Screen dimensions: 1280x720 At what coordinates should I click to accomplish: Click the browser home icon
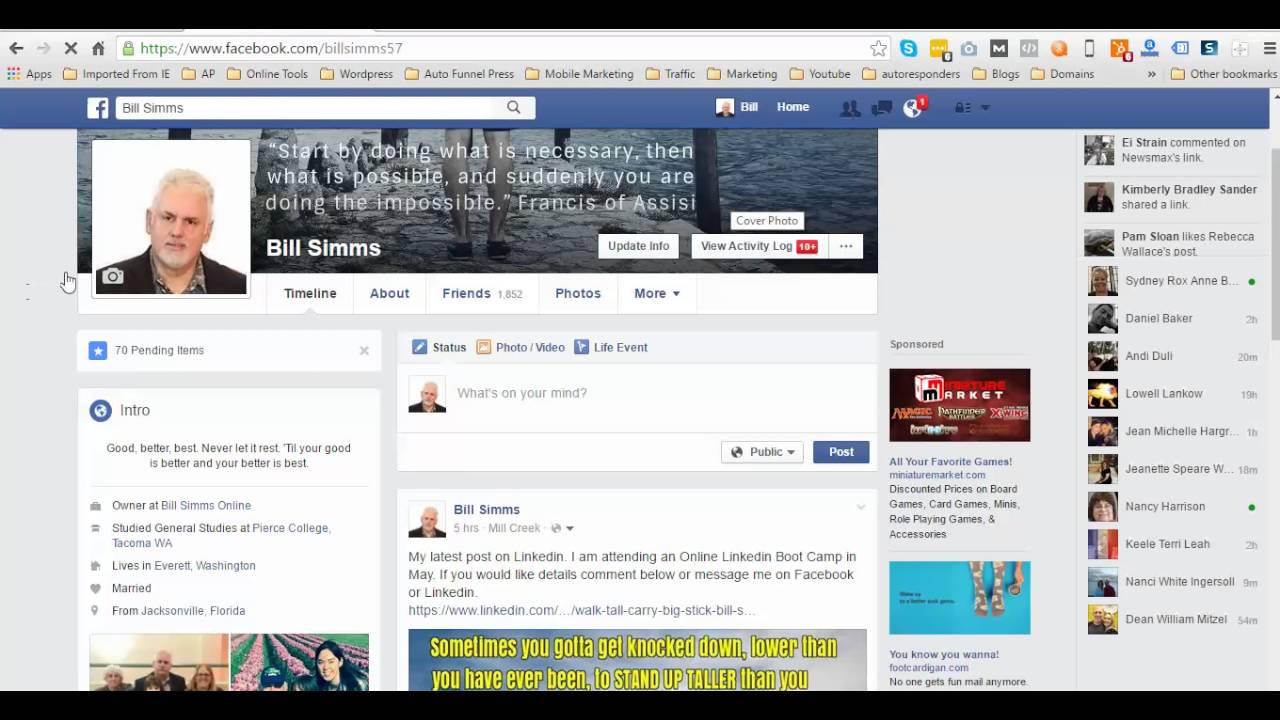coord(98,48)
